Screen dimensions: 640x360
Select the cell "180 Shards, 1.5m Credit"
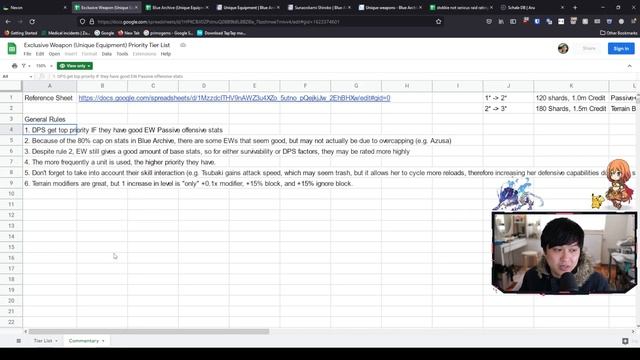(x=571, y=109)
